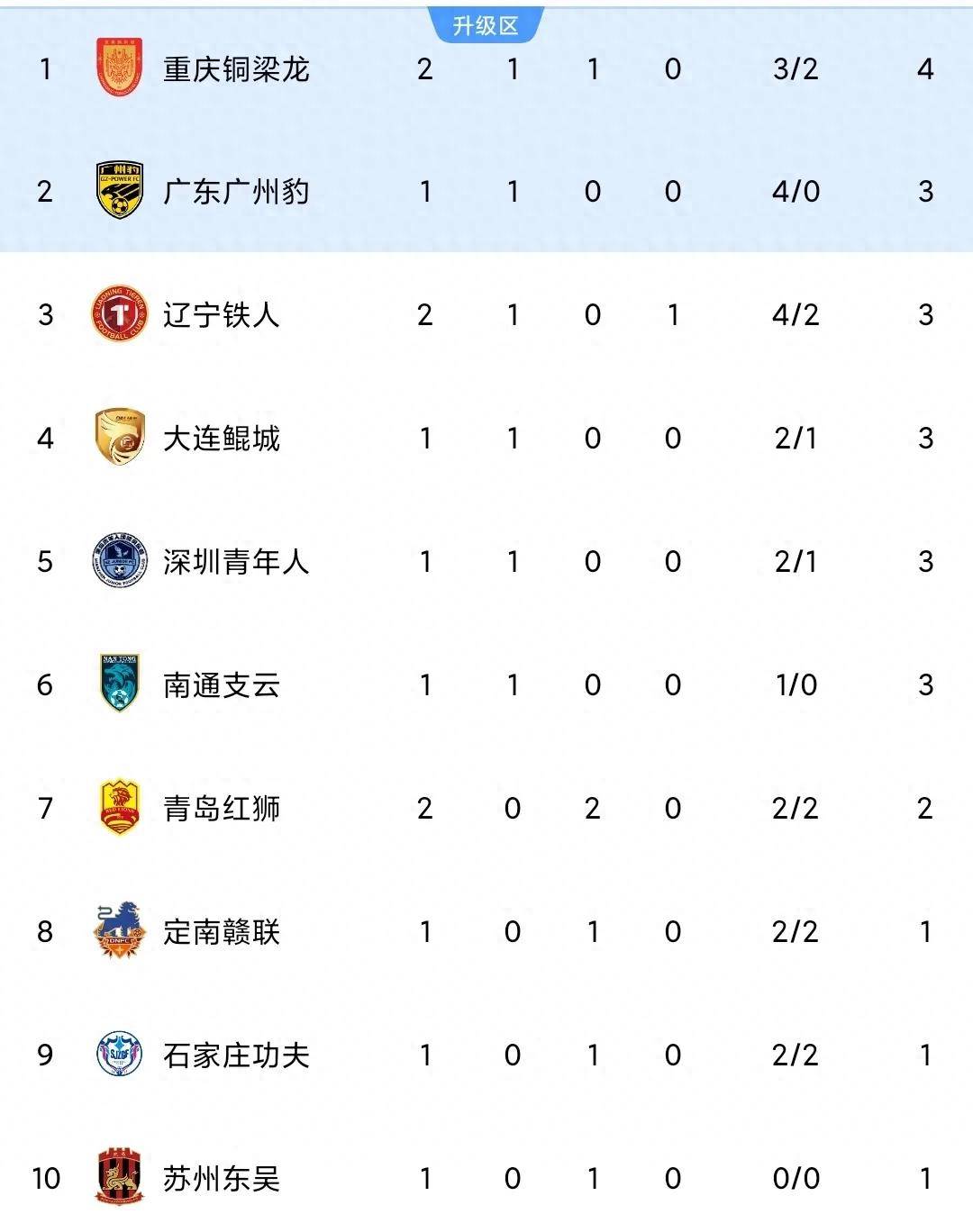Select the 深圳青年人 round emblem
973x1232 pixels.
120,561
